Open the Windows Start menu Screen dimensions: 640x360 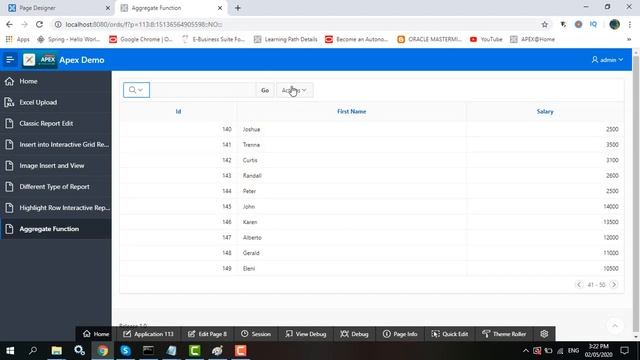(x=10, y=351)
